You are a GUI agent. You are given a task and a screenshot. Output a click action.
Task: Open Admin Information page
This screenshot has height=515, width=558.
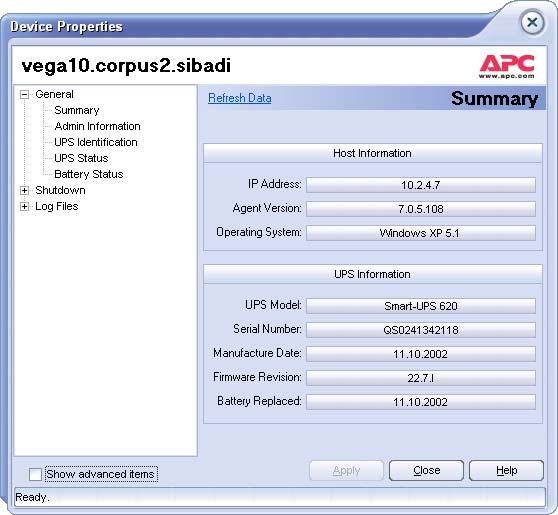pos(97,126)
